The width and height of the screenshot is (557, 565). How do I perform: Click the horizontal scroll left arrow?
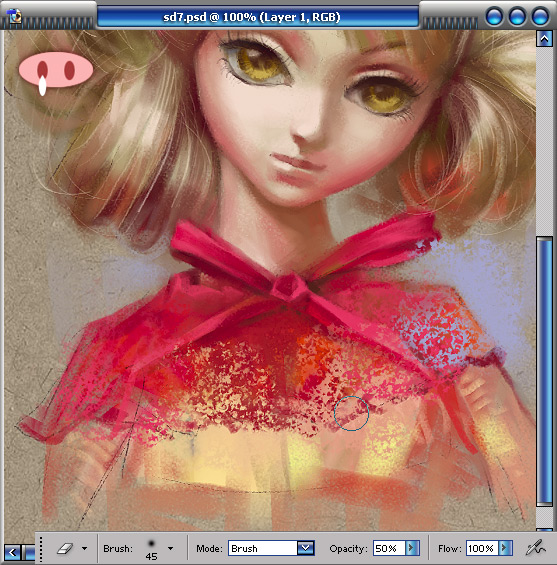(12, 552)
